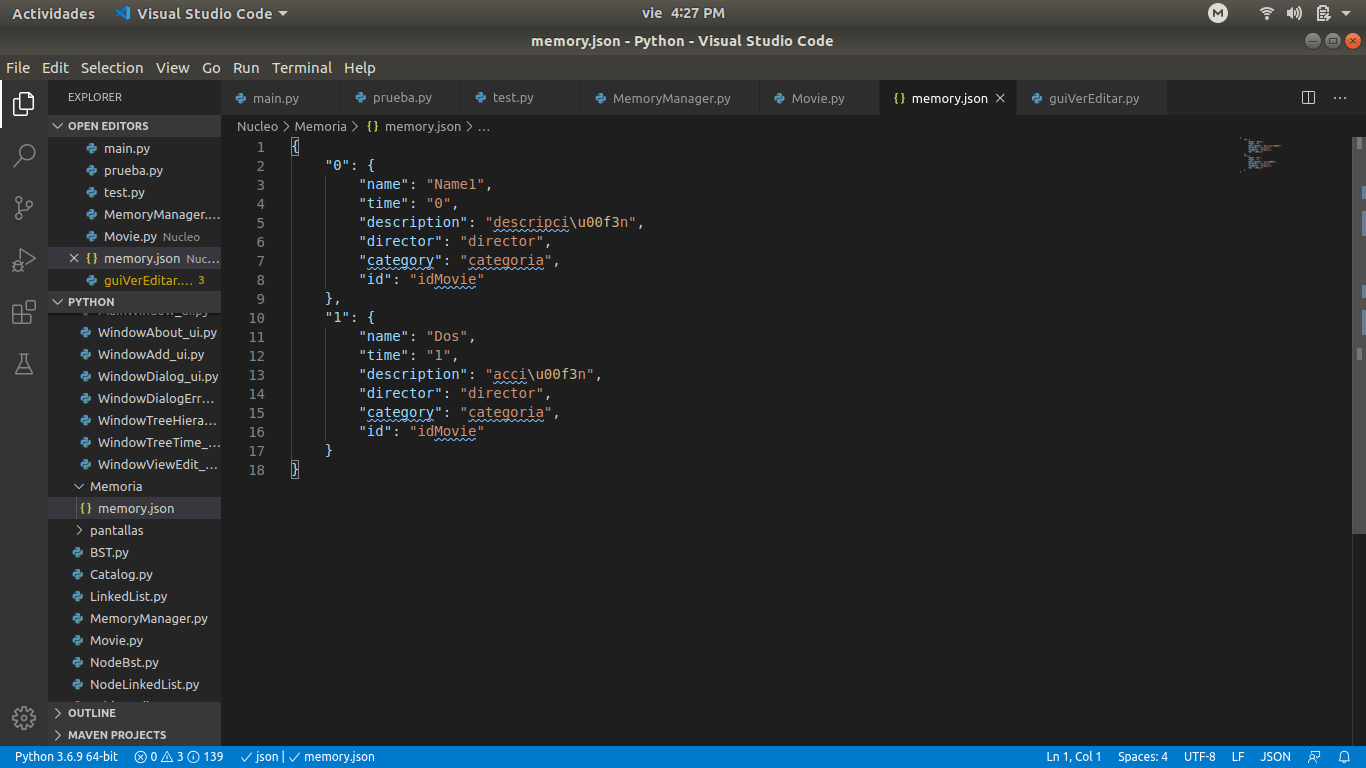Click the Tweet Feedback icon
The width and height of the screenshot is (1366, 768).
(1314, 756)
